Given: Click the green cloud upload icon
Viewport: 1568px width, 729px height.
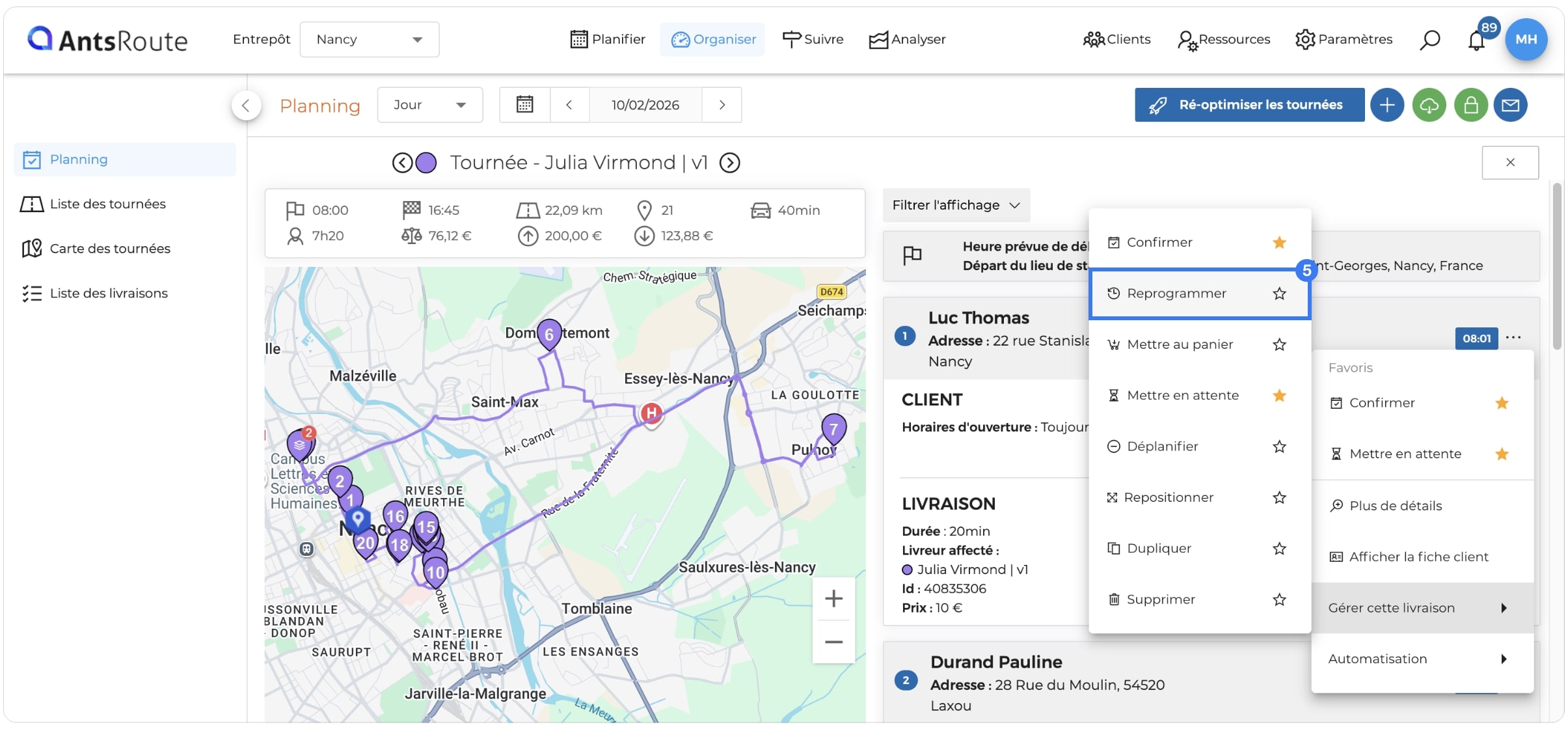Looking at the screenshot, I should tap(1429, 105).
